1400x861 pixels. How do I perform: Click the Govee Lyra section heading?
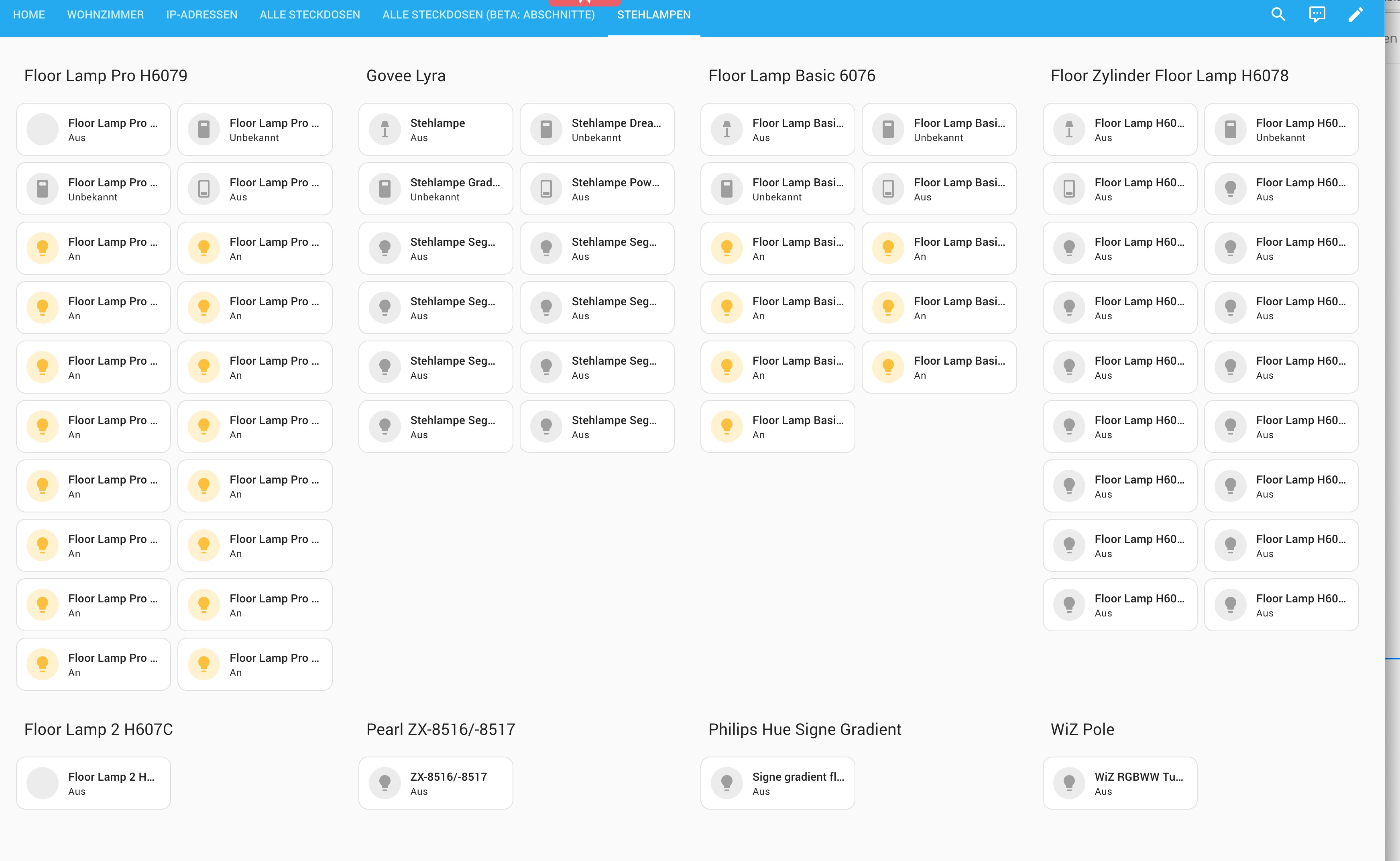click(x=406, y=76)
